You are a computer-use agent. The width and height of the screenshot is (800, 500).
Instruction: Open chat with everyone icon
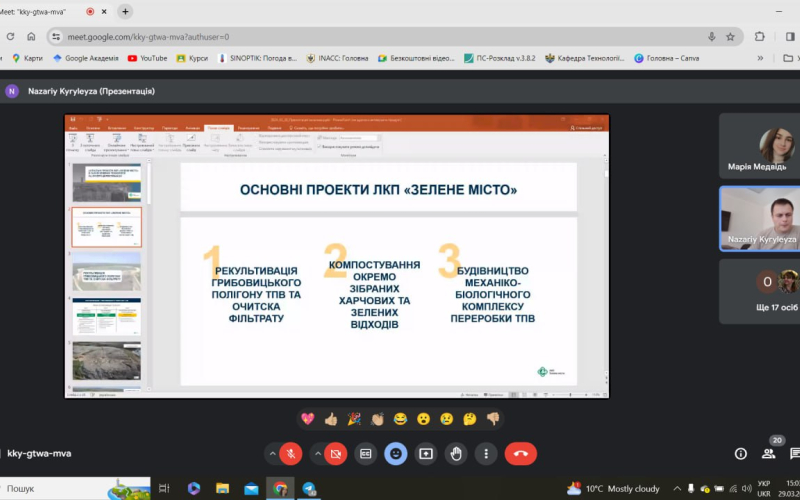(794, 454)
